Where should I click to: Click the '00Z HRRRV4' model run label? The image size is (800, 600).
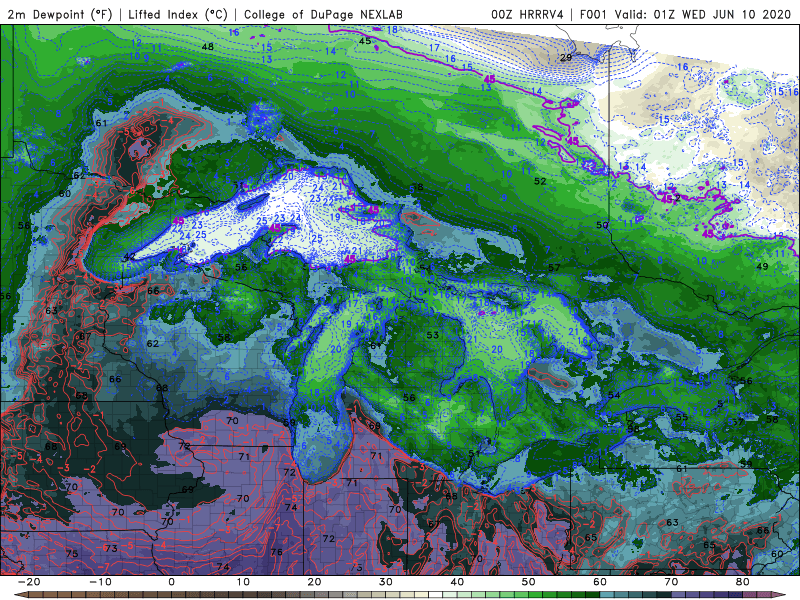[x=527, y=15]
